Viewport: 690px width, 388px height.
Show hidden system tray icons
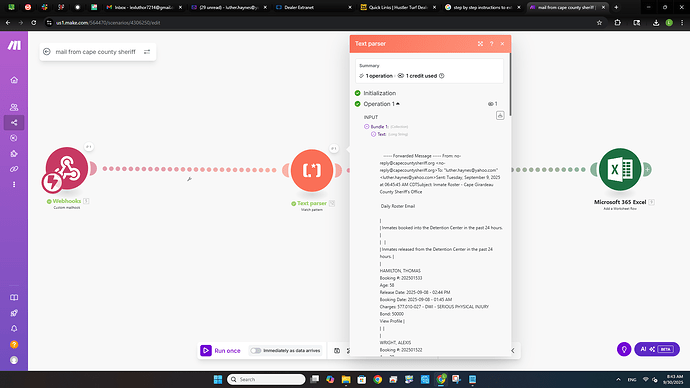tap(618, 379)
